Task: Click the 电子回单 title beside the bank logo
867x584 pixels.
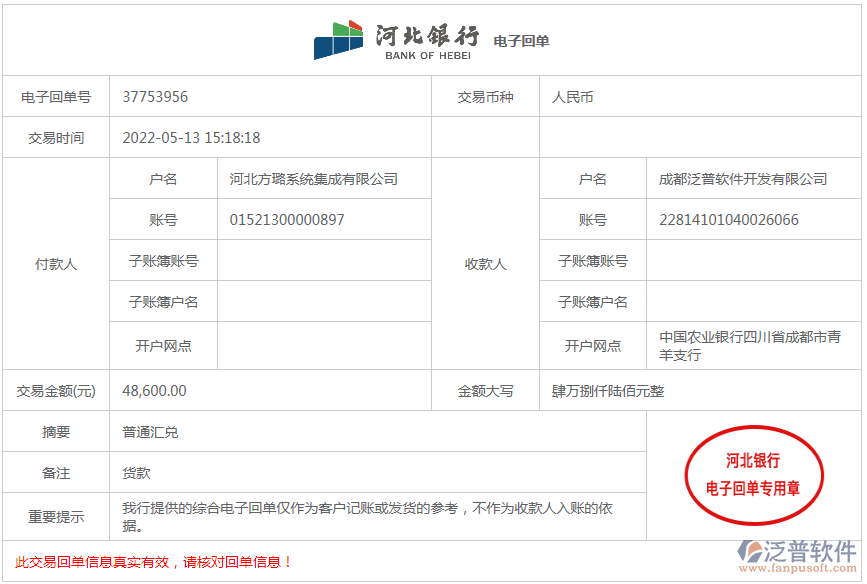Action: pos(521,42)
